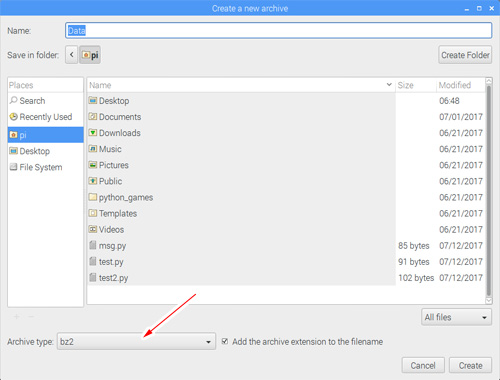
Task: Select the Music folder name
Action: pyautogui.click(x=110, y=149)
